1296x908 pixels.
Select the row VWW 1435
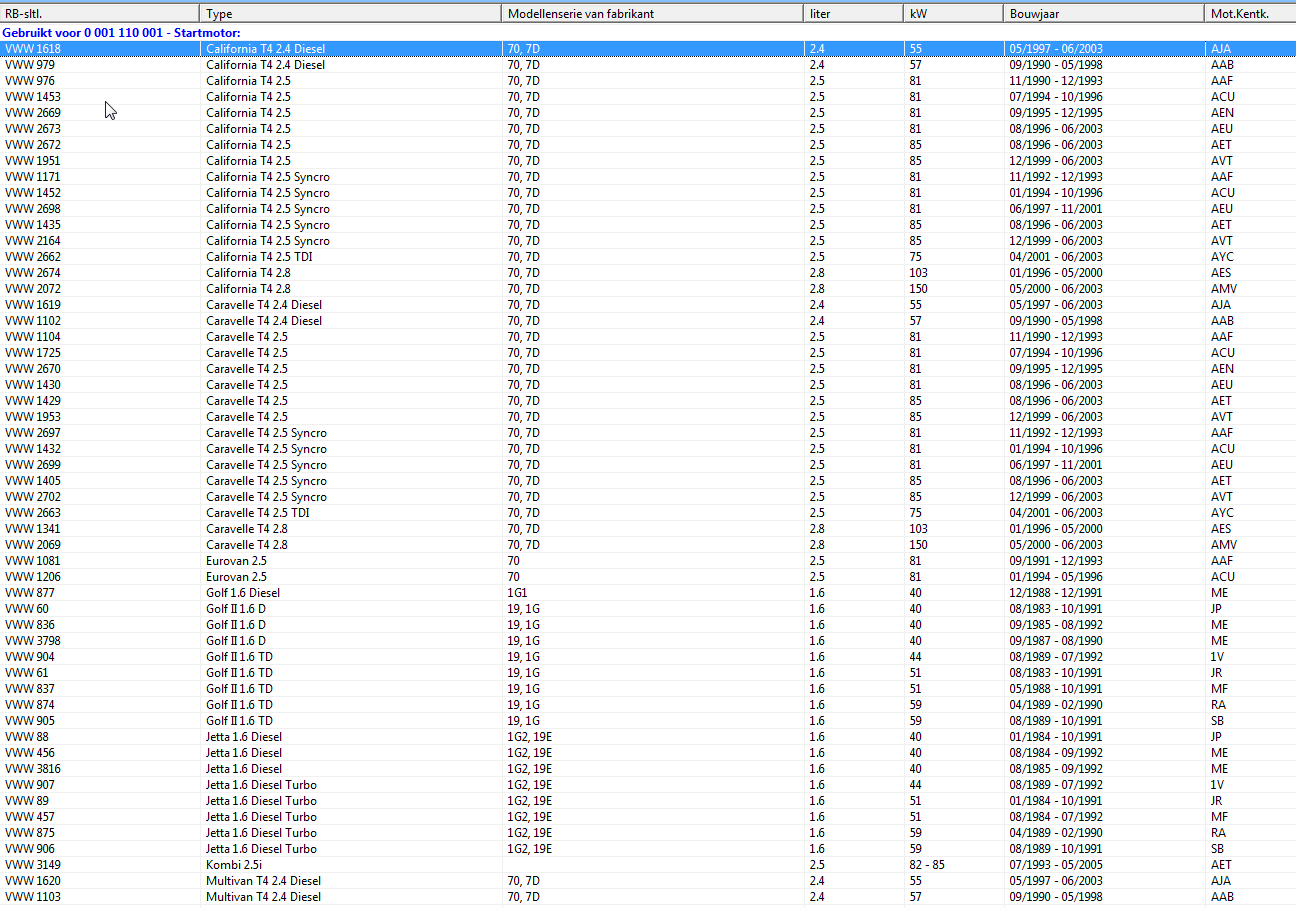point(648,225)
